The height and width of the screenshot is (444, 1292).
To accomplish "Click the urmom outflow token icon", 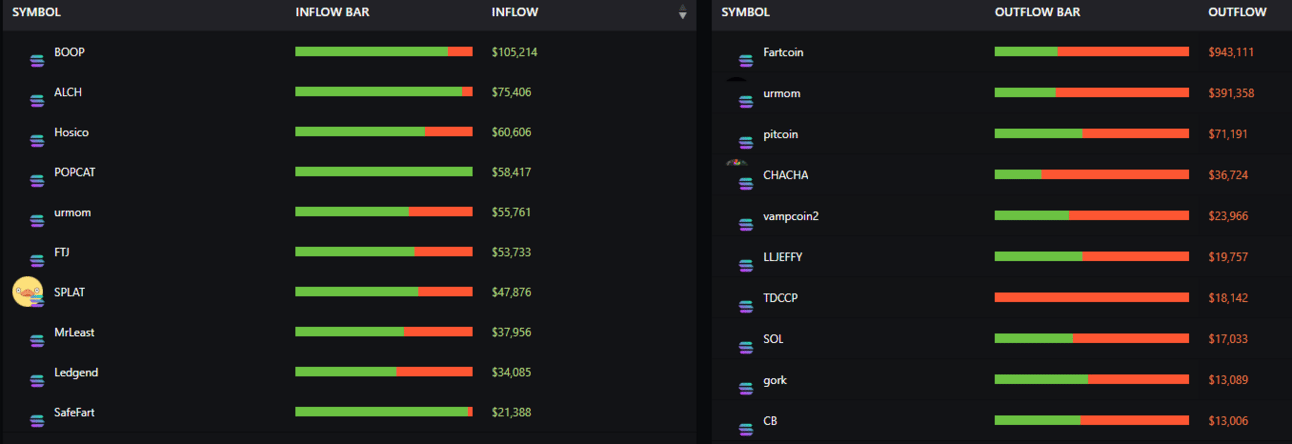I will pos(746,102).
